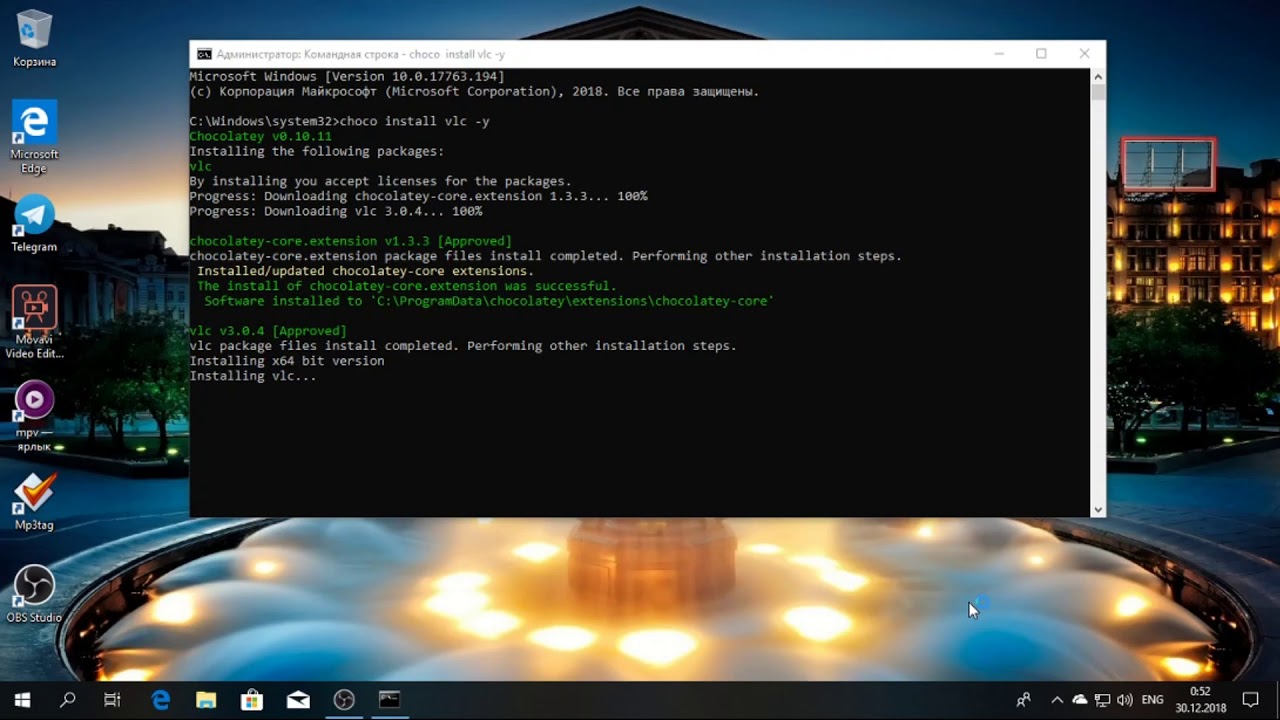The width and height of the screenshot is (1280, 720).
Task: Close the Command Prompt window
Action: 1084,54
